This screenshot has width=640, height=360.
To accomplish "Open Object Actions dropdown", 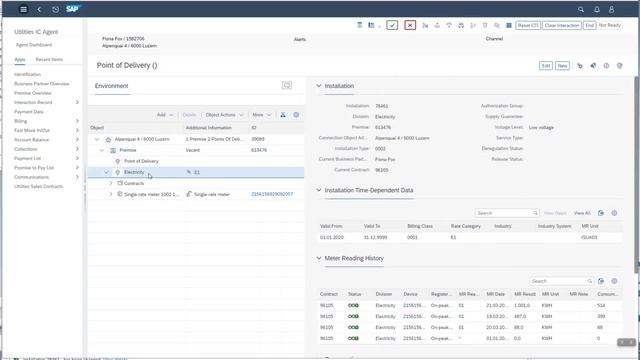I will click(224, 115).
